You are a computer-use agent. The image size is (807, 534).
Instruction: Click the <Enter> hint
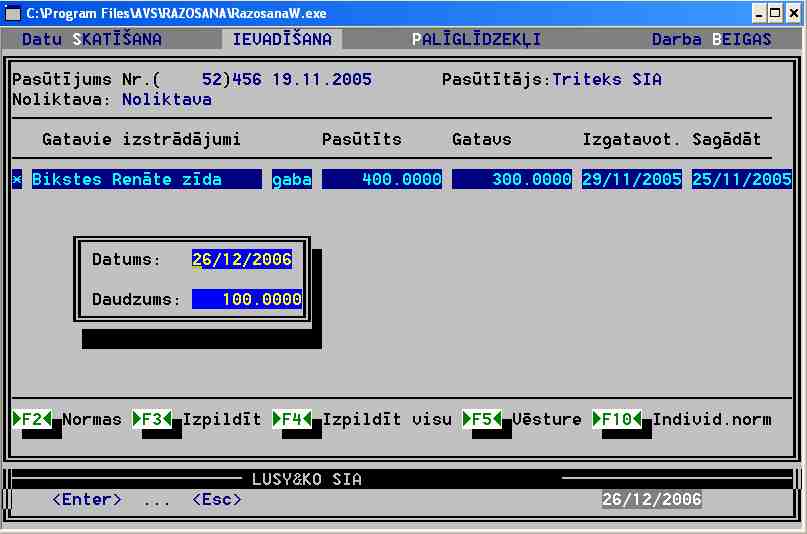(87, 500)
